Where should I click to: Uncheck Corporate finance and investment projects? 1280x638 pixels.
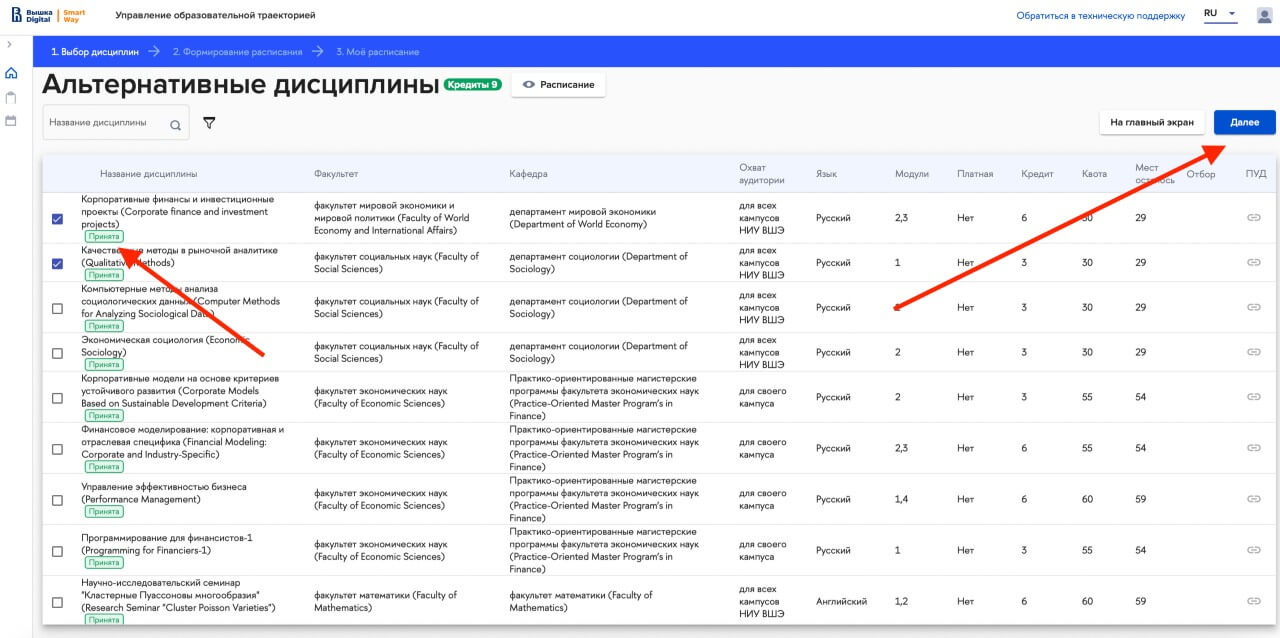(x=57, y=219)
